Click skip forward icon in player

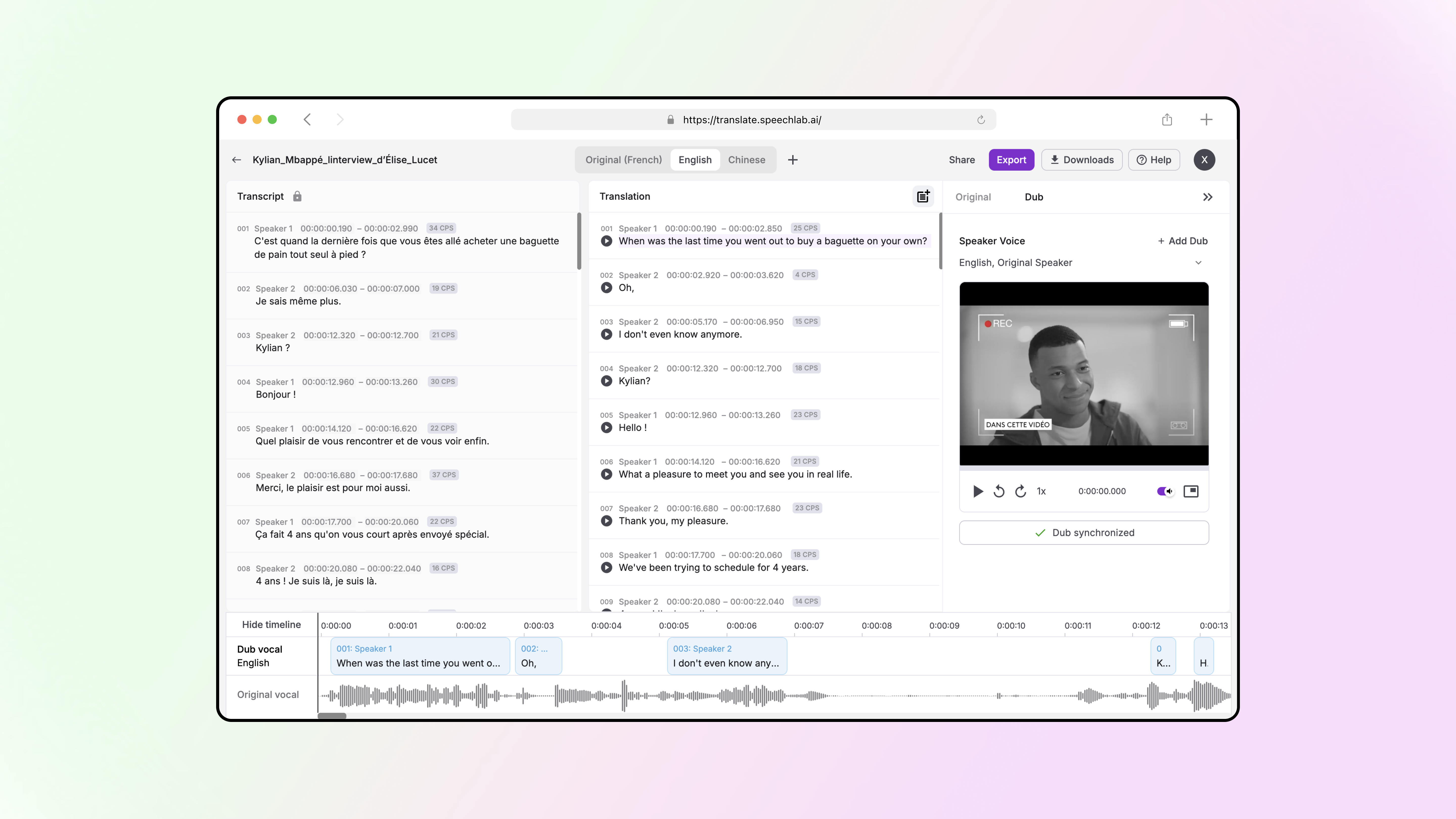coord(1020,491)
